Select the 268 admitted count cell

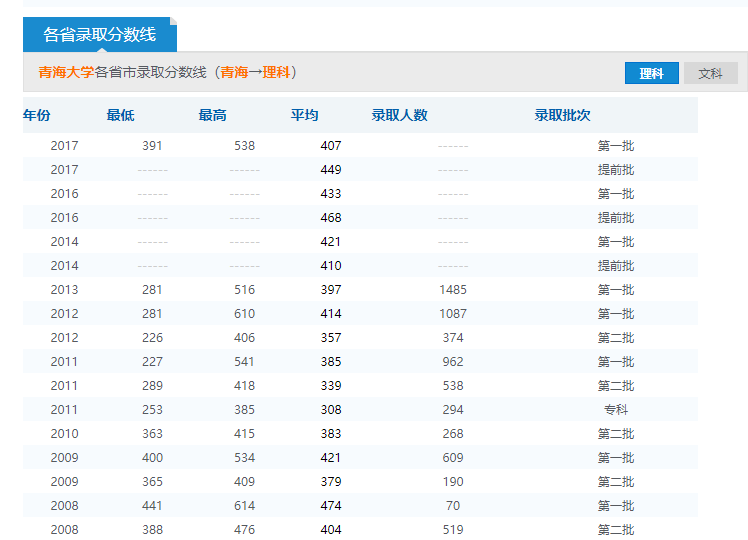453,434
